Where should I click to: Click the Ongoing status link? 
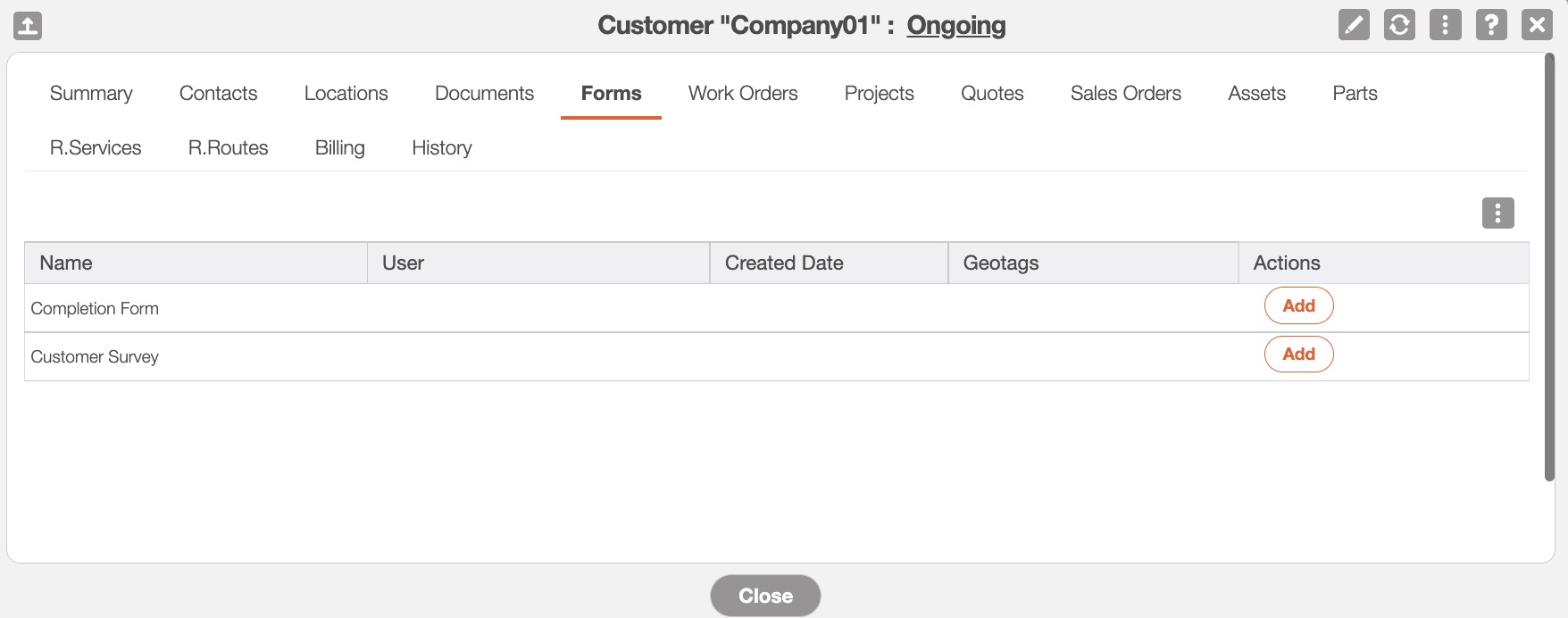(955, 25)
